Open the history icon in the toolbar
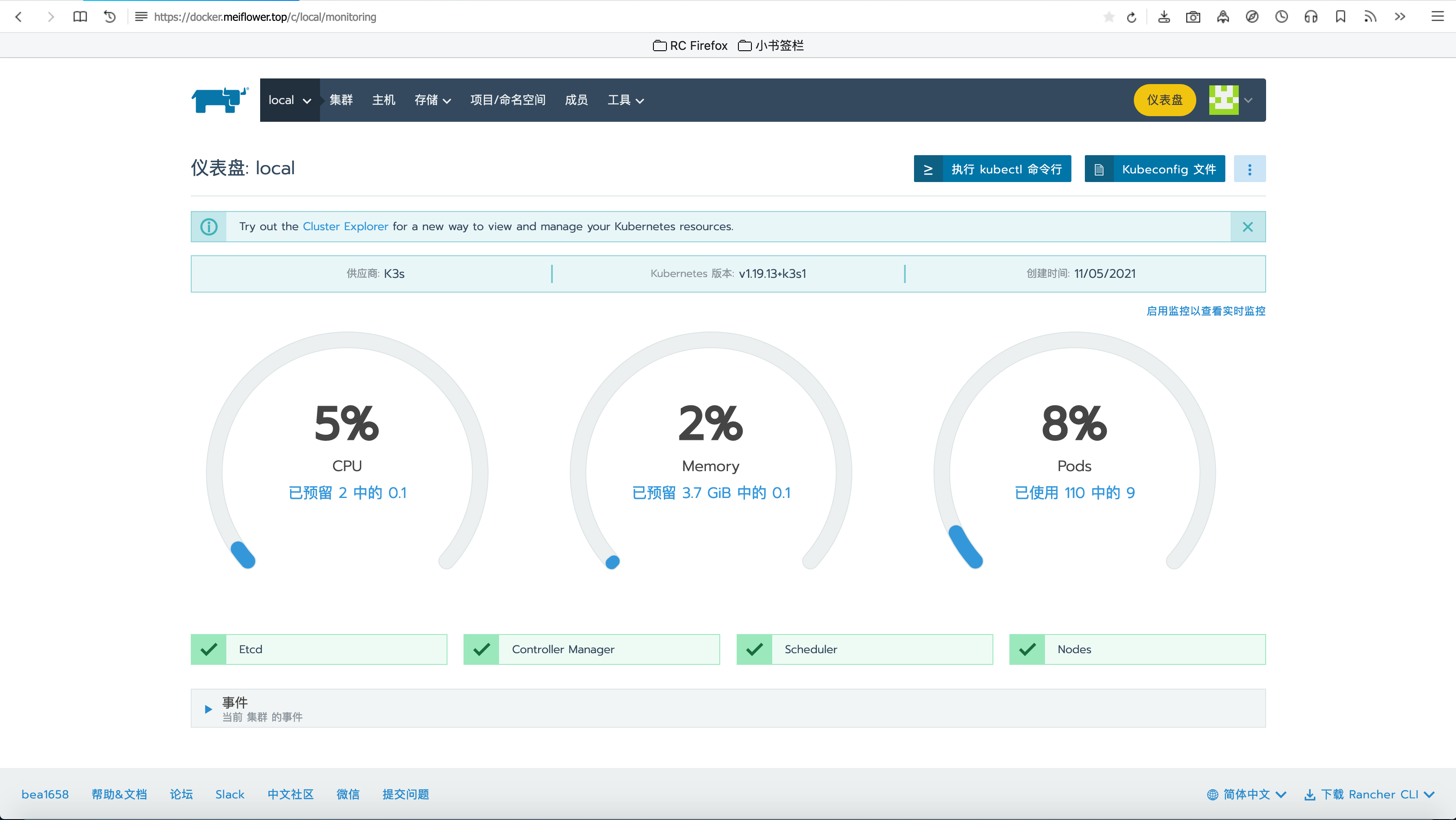Viewport: 1456px width, 820px height. [110, 17]
